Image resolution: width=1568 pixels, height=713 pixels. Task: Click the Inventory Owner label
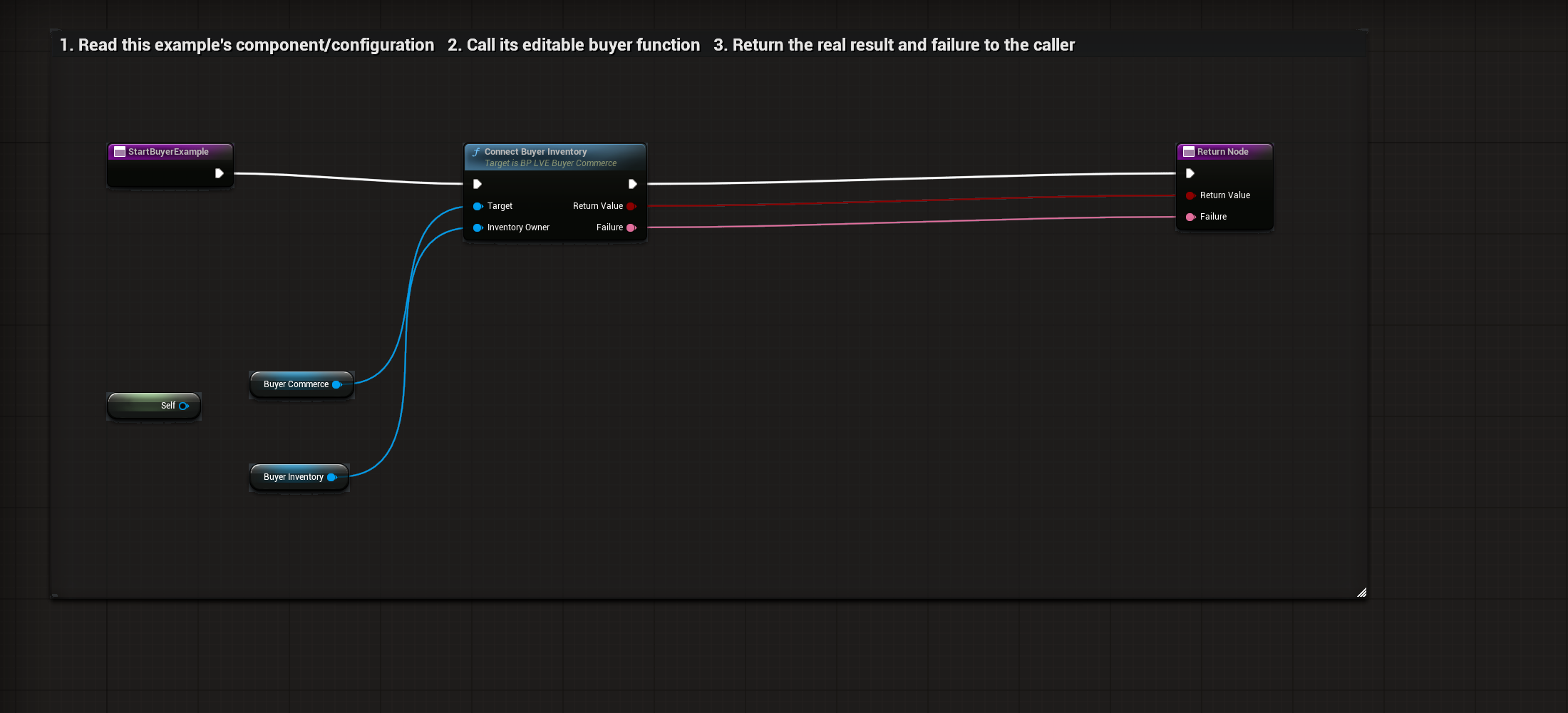[518, 227]
